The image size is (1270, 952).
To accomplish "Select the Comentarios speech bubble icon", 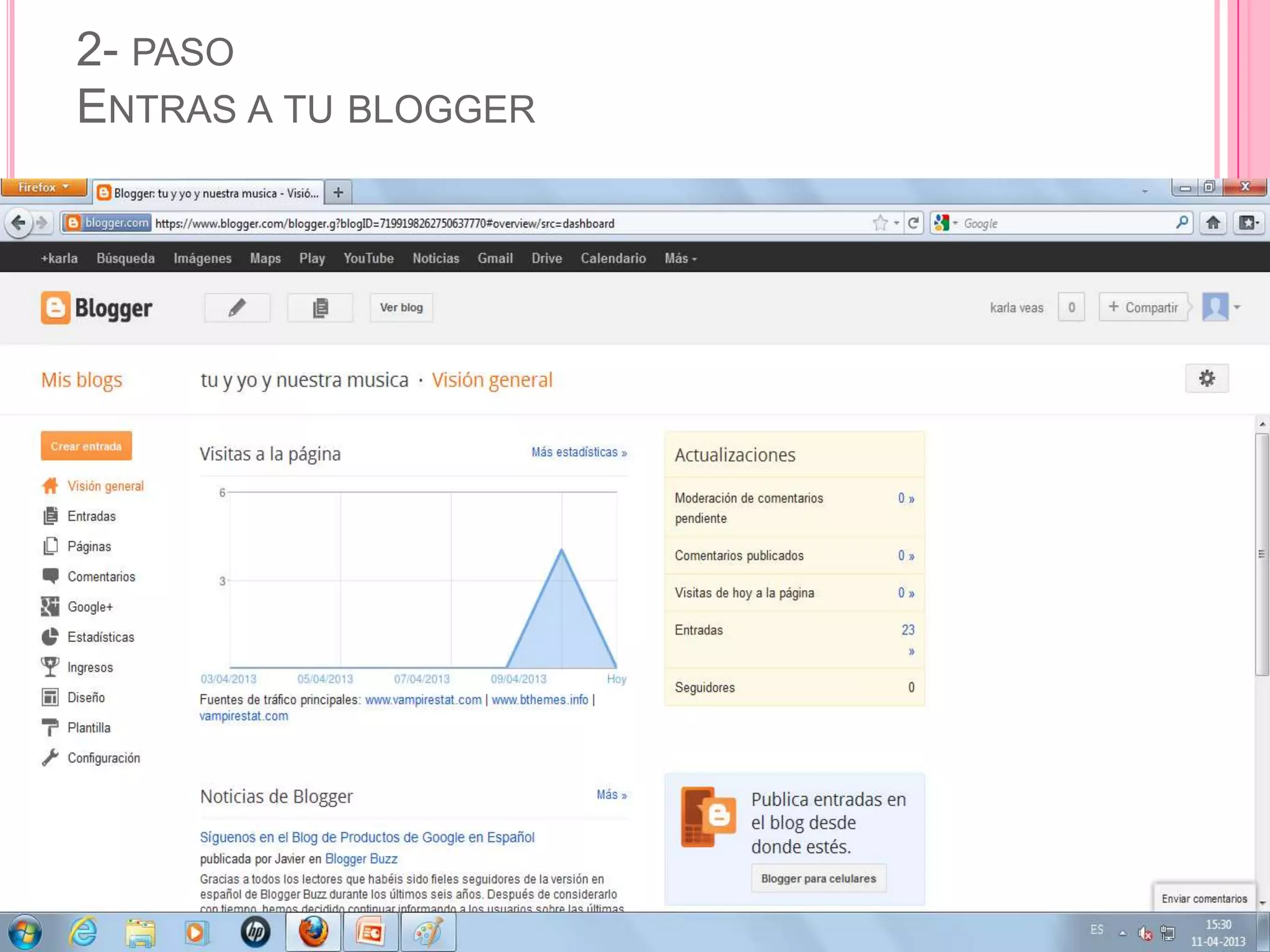I will point(50,576).
